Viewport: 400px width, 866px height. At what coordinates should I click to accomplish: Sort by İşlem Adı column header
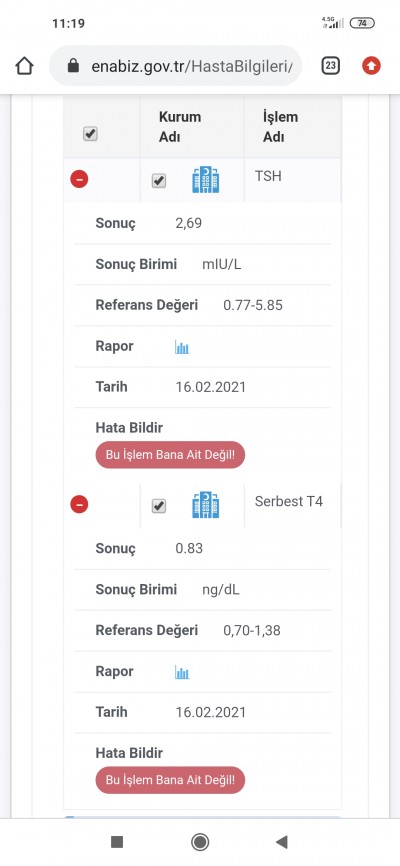click(280, 127)
